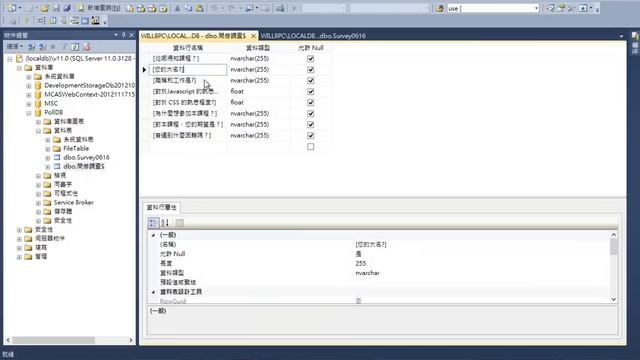Screen dimensions: 640x360
Task: Click the Set Primary Key icon
Action: 27,20
